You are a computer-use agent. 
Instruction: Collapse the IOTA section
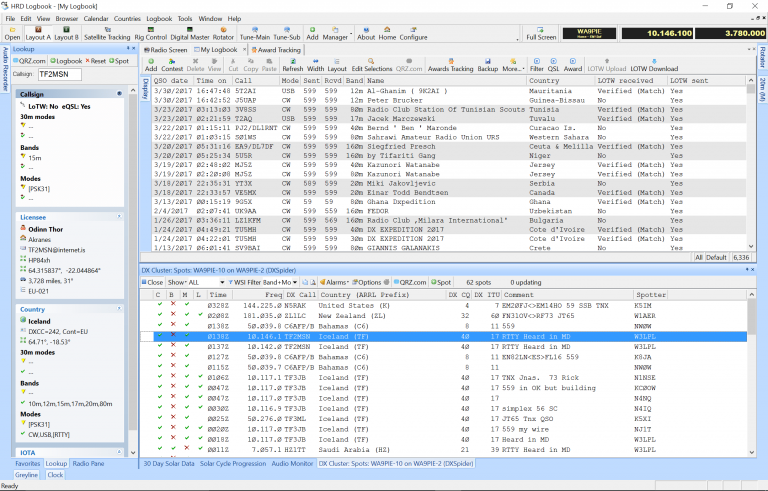[x=119, y=452]
